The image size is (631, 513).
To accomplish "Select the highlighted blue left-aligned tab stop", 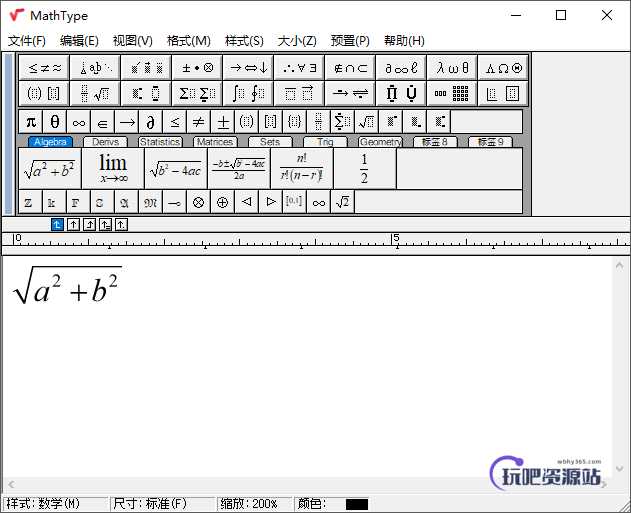I will 57,225.
